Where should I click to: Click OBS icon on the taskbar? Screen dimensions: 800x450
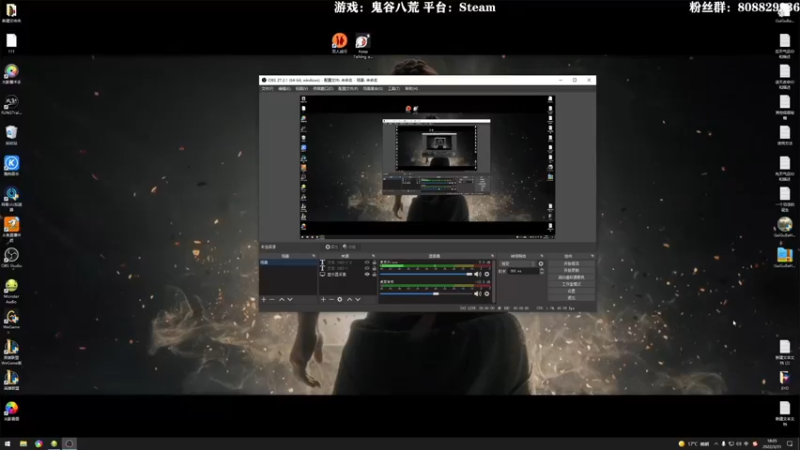69,443
